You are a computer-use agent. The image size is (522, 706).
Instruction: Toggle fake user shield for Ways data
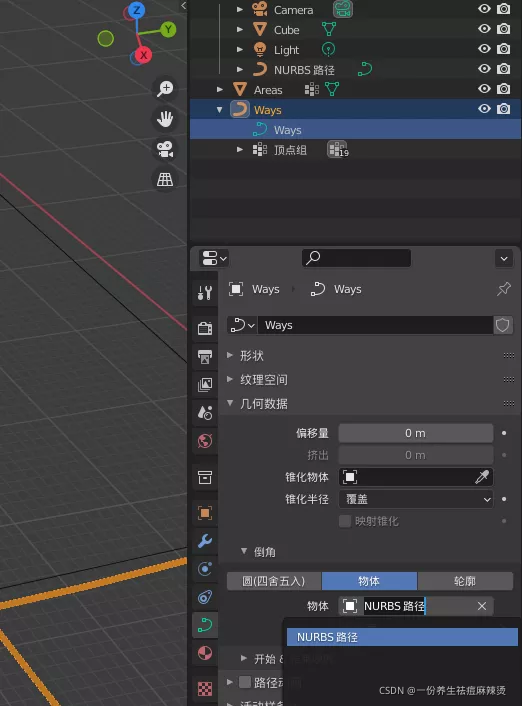[x=503, y=325]
